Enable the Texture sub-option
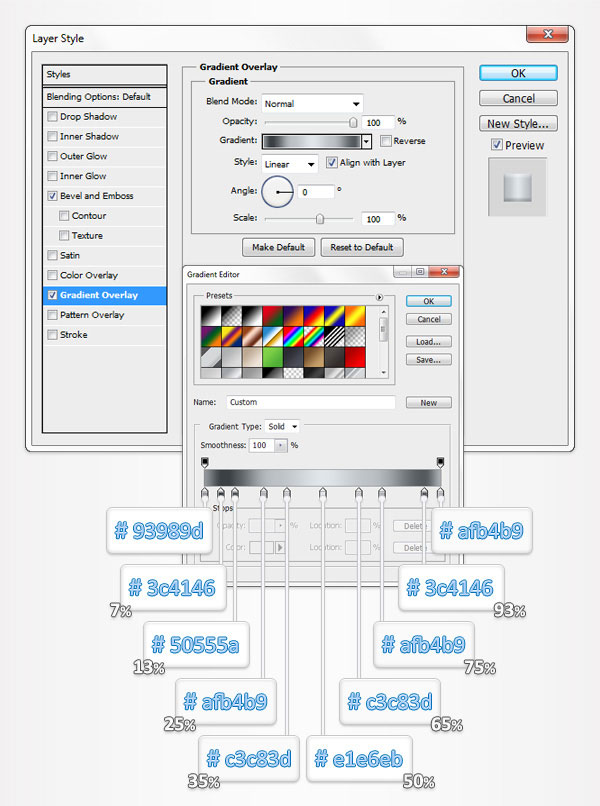This screenshot has width=600, height=806. point(64,235)
